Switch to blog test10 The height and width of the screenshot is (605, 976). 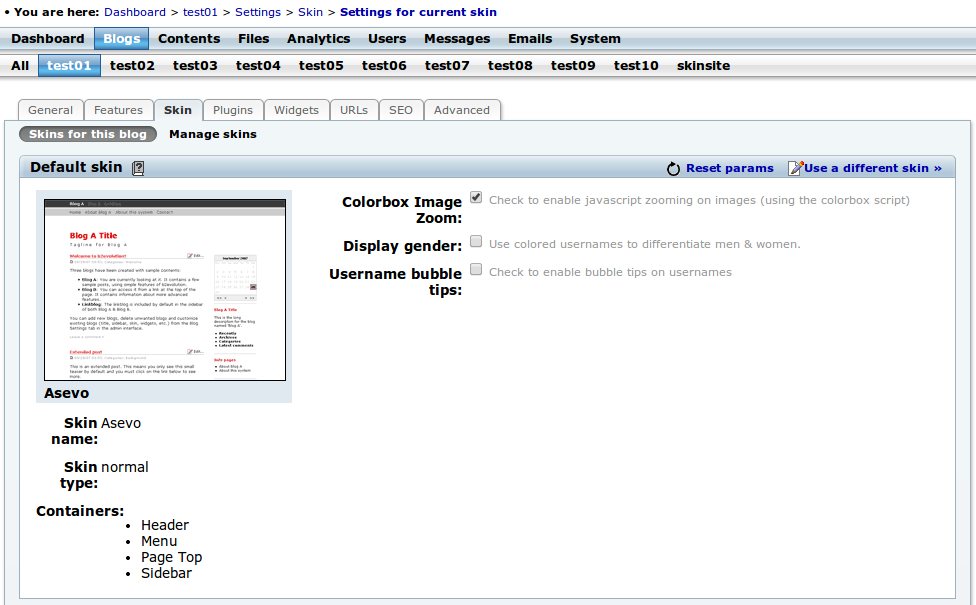[x=636, y=65]
